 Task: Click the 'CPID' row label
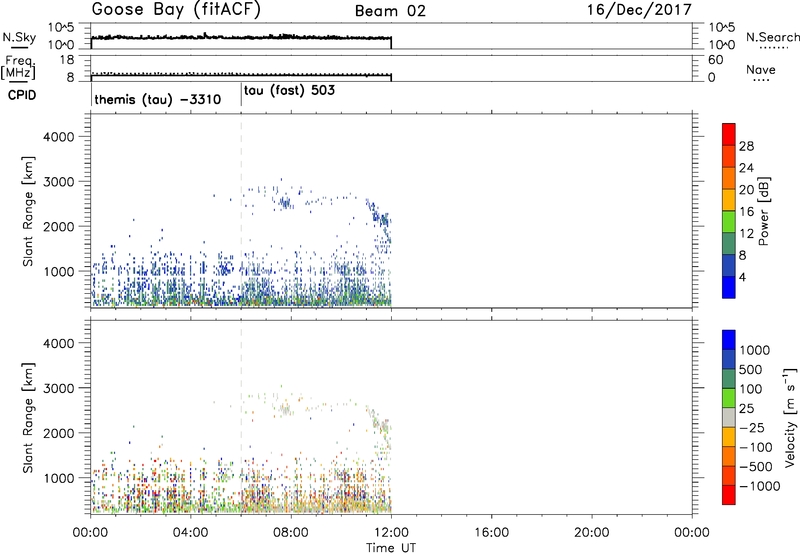[x=22, y=96]
